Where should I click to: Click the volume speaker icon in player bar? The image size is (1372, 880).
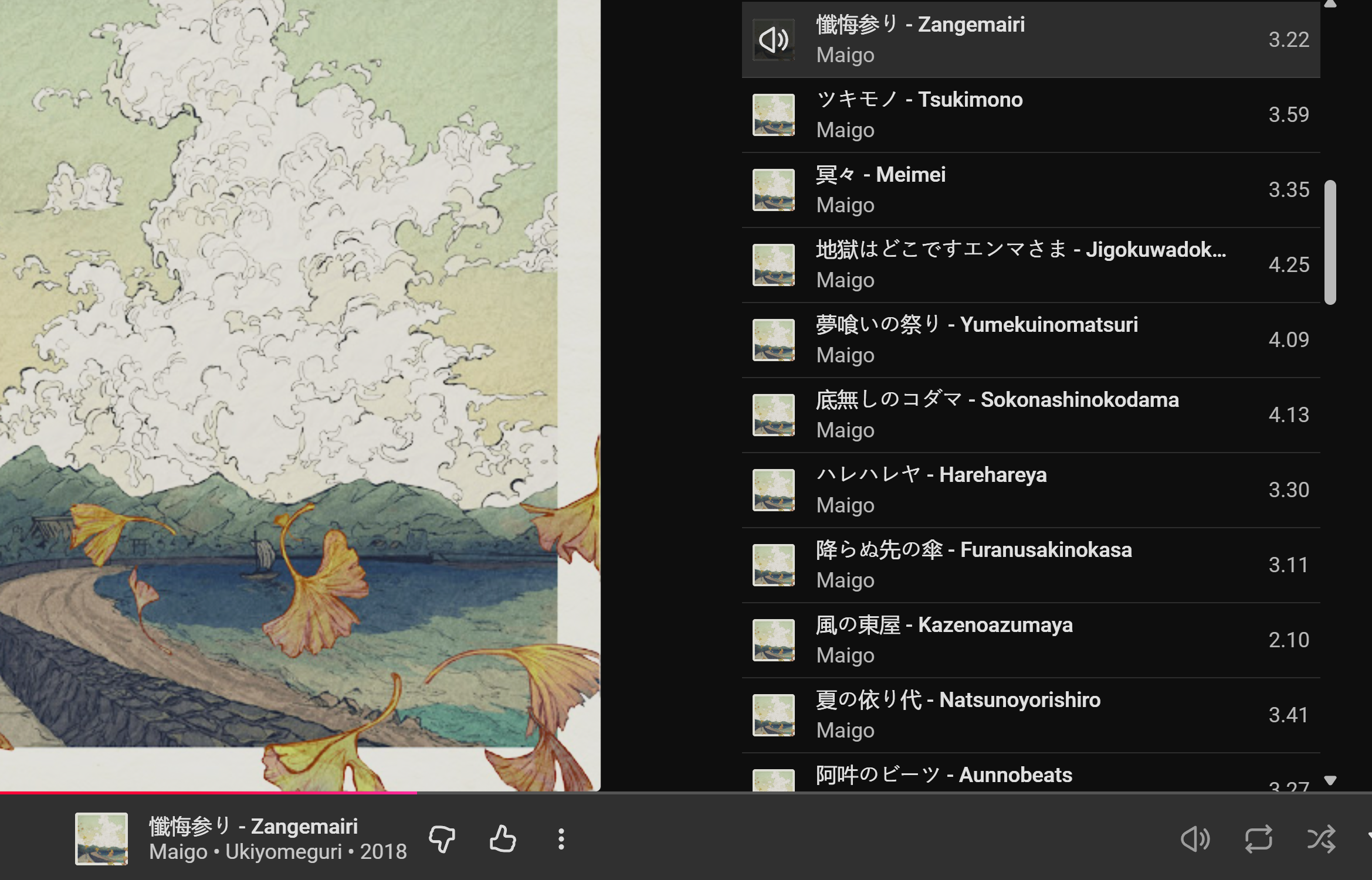pyautogui.click(x=1195, y=839)
